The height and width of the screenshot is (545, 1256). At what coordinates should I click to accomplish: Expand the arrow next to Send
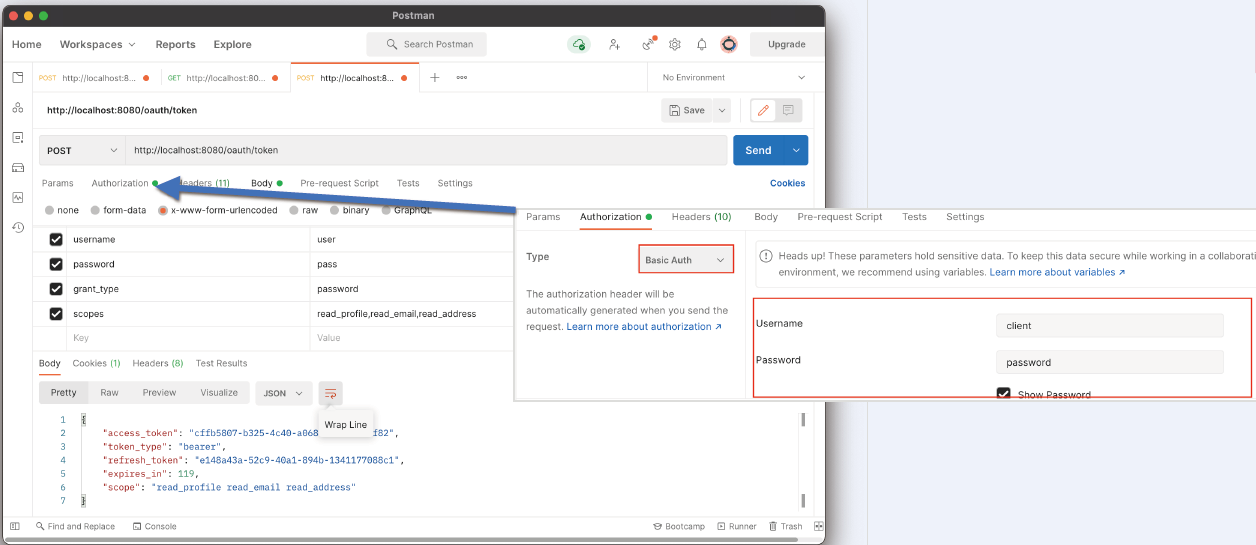tap(797, 150)
